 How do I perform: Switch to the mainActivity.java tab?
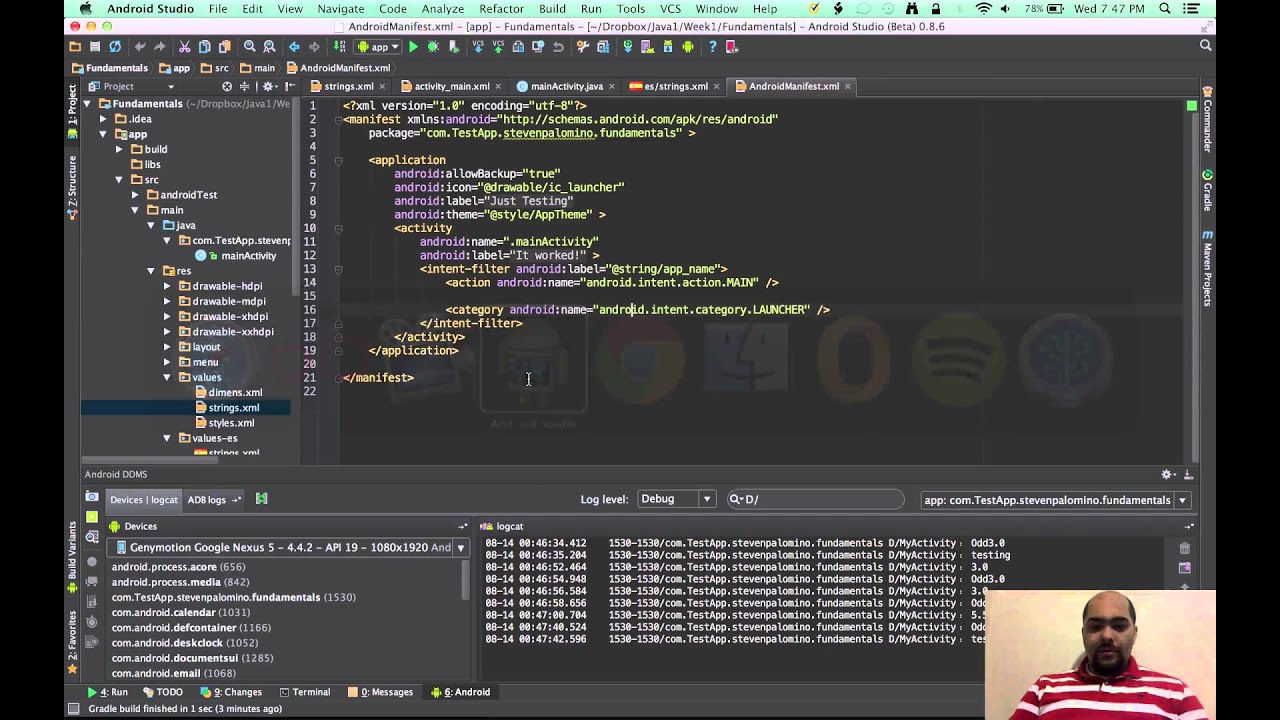566,87
